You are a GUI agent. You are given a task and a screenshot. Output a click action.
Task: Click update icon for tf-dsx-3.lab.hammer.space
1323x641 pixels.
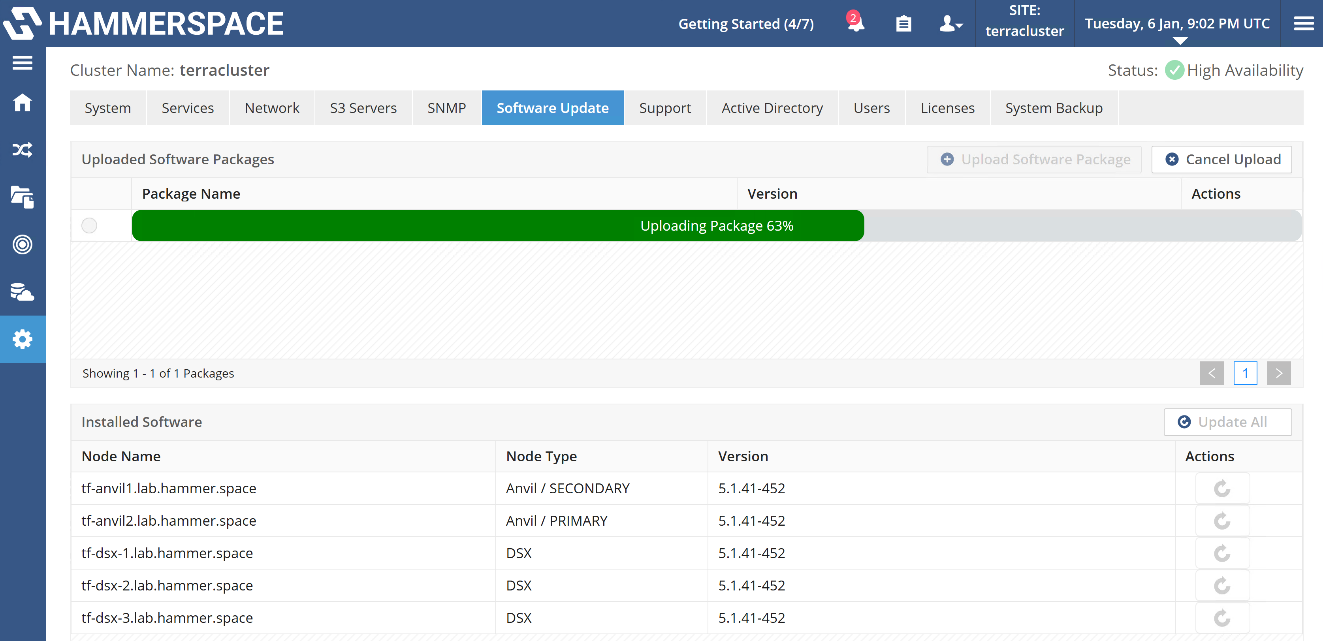(x=1221, y=618)
